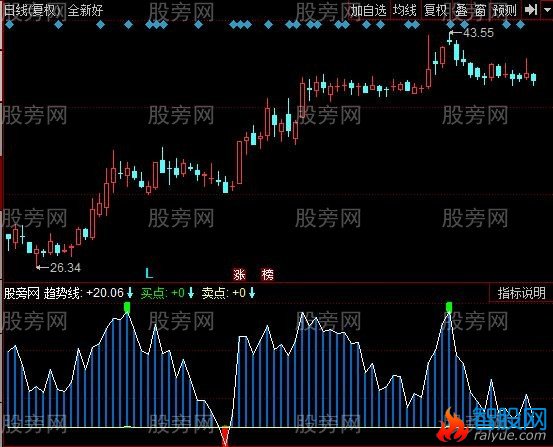
Task: Click the green signal marker below the +20.06 arrow
Action: point(127,307)
